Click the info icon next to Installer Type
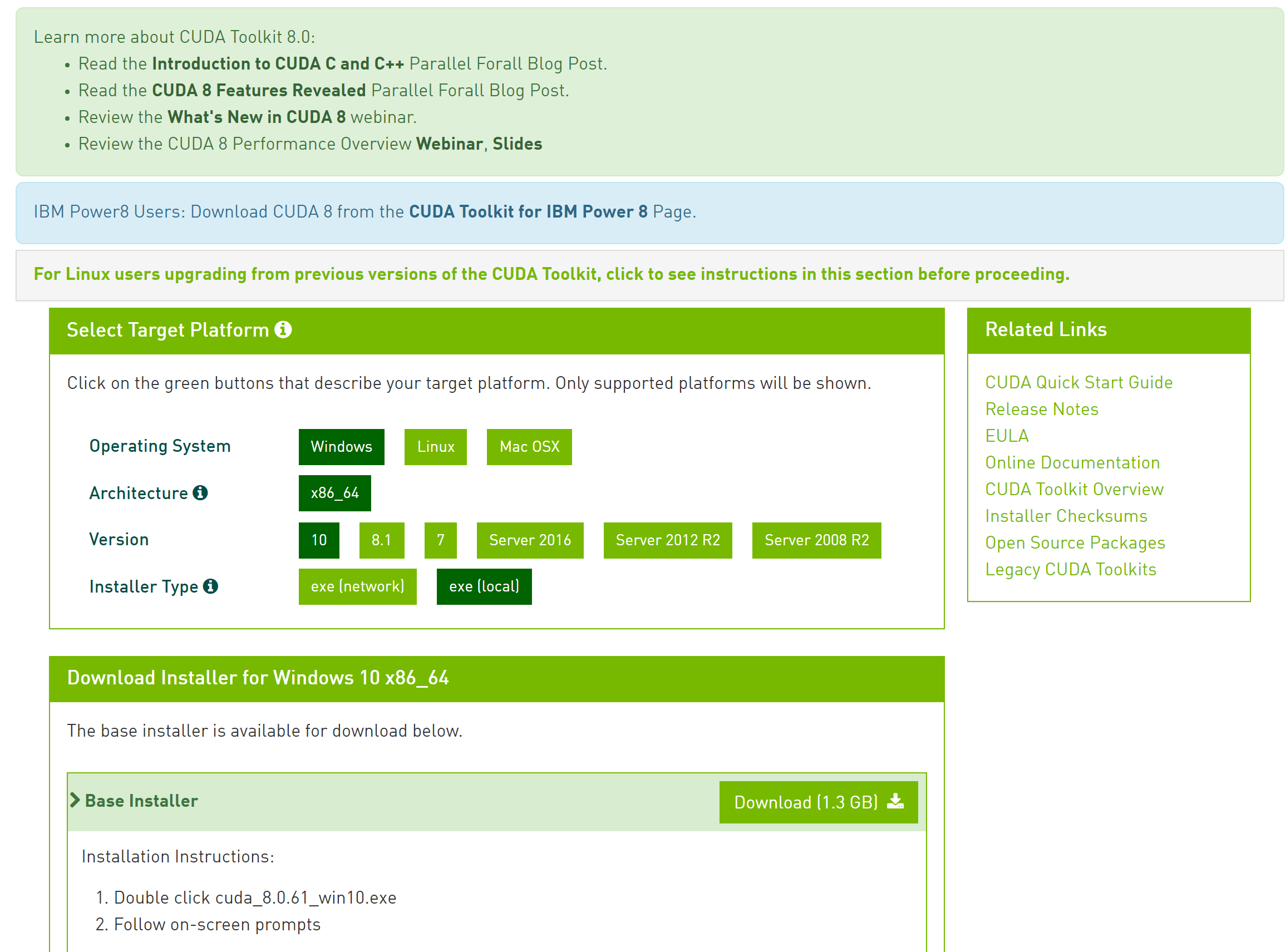Viewport: 1286px width, 952px height. click(x=210, y=586)
